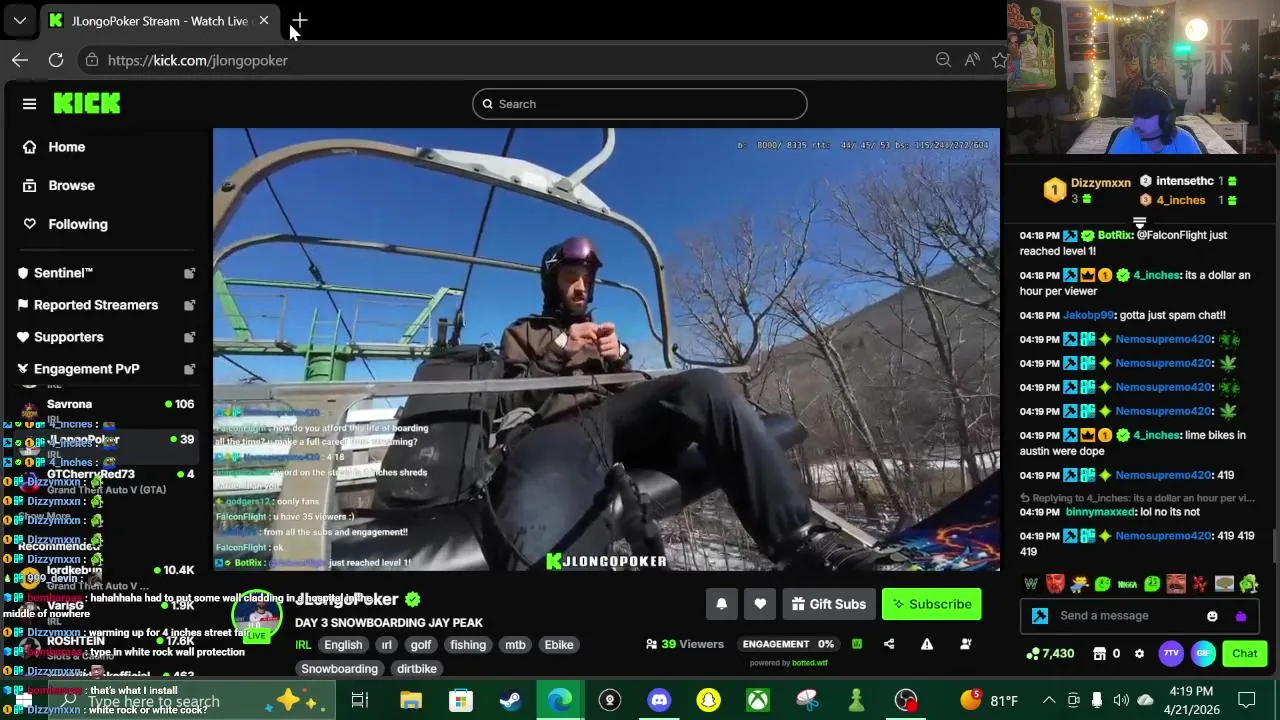Click the mtb tag

[515, 645]
